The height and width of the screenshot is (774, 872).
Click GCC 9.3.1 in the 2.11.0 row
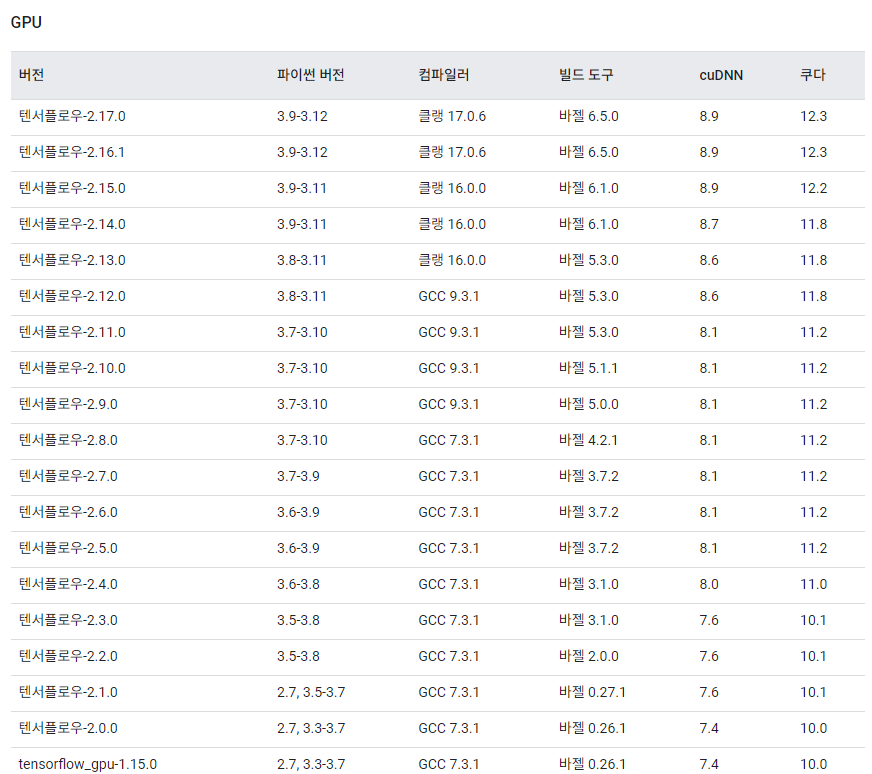coord(449,333)
